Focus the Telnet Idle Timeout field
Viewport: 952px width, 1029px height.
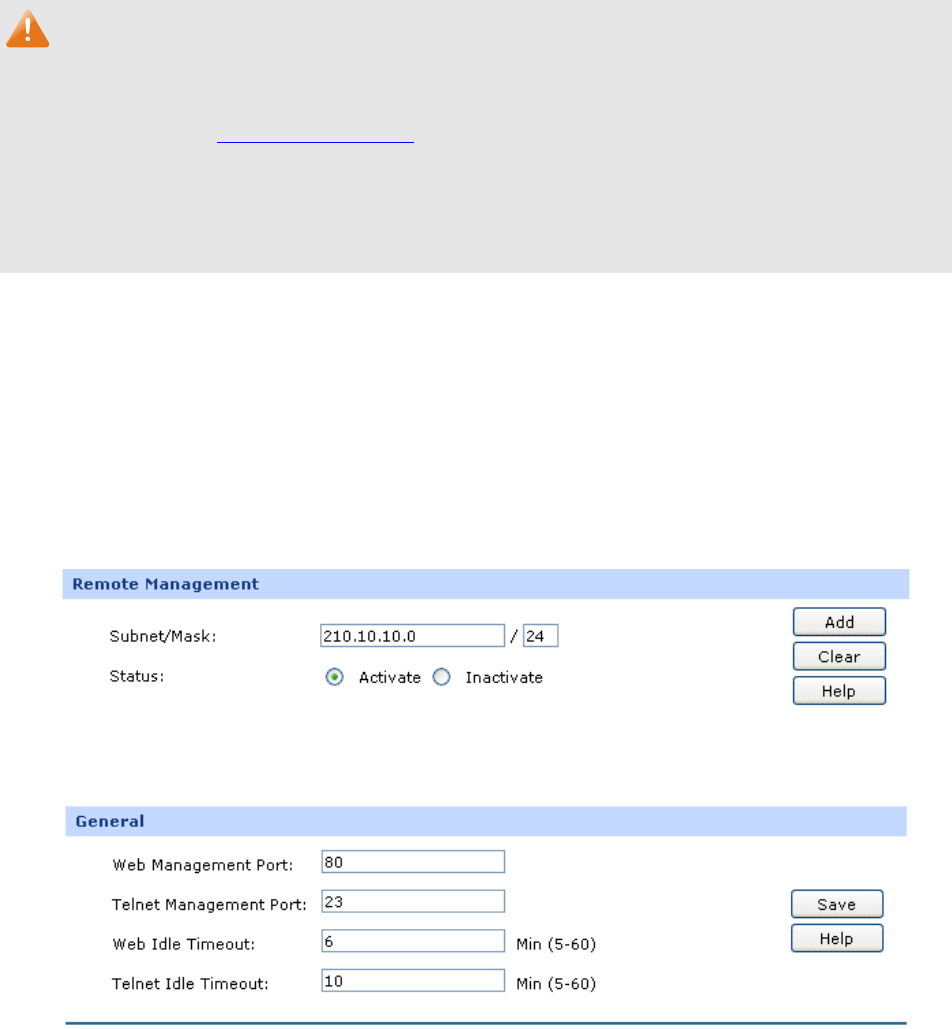[413, 980]
